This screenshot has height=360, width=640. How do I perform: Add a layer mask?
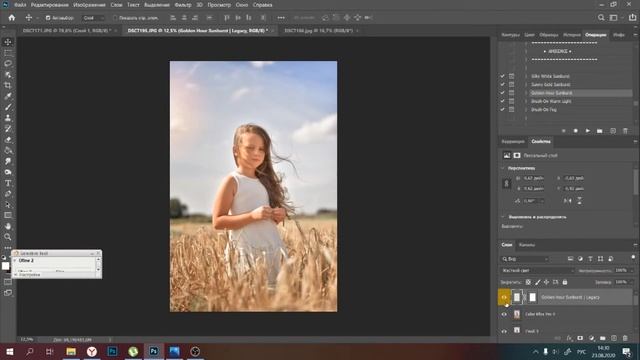pyautogui.click(x=580, y=338)
